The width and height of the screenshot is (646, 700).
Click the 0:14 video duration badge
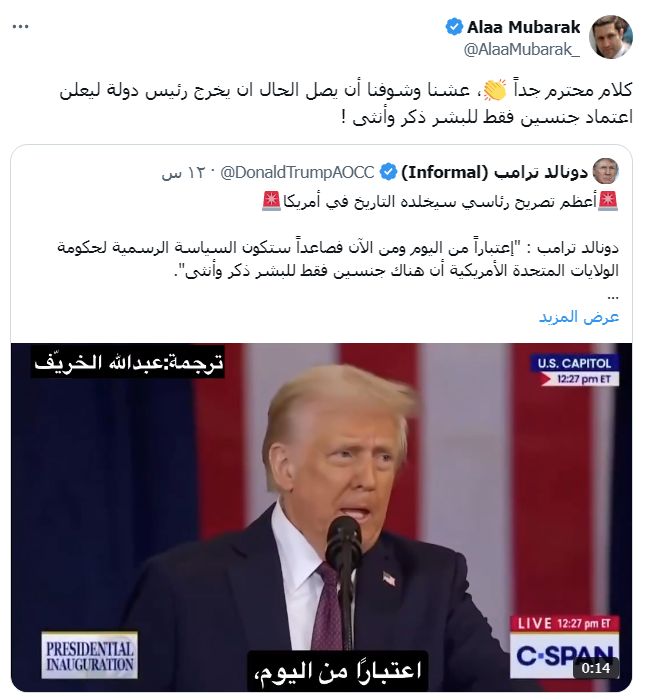click(x=596, y=668)
